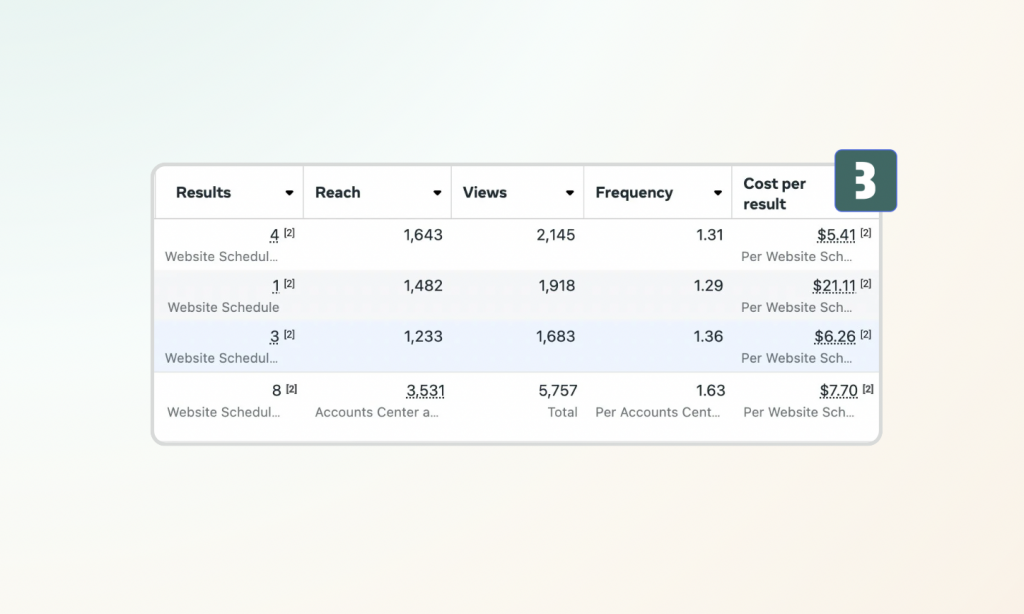Screen dimensions: 1024x614
Task: Click the 5,757 total views cell
Action: 556,391
